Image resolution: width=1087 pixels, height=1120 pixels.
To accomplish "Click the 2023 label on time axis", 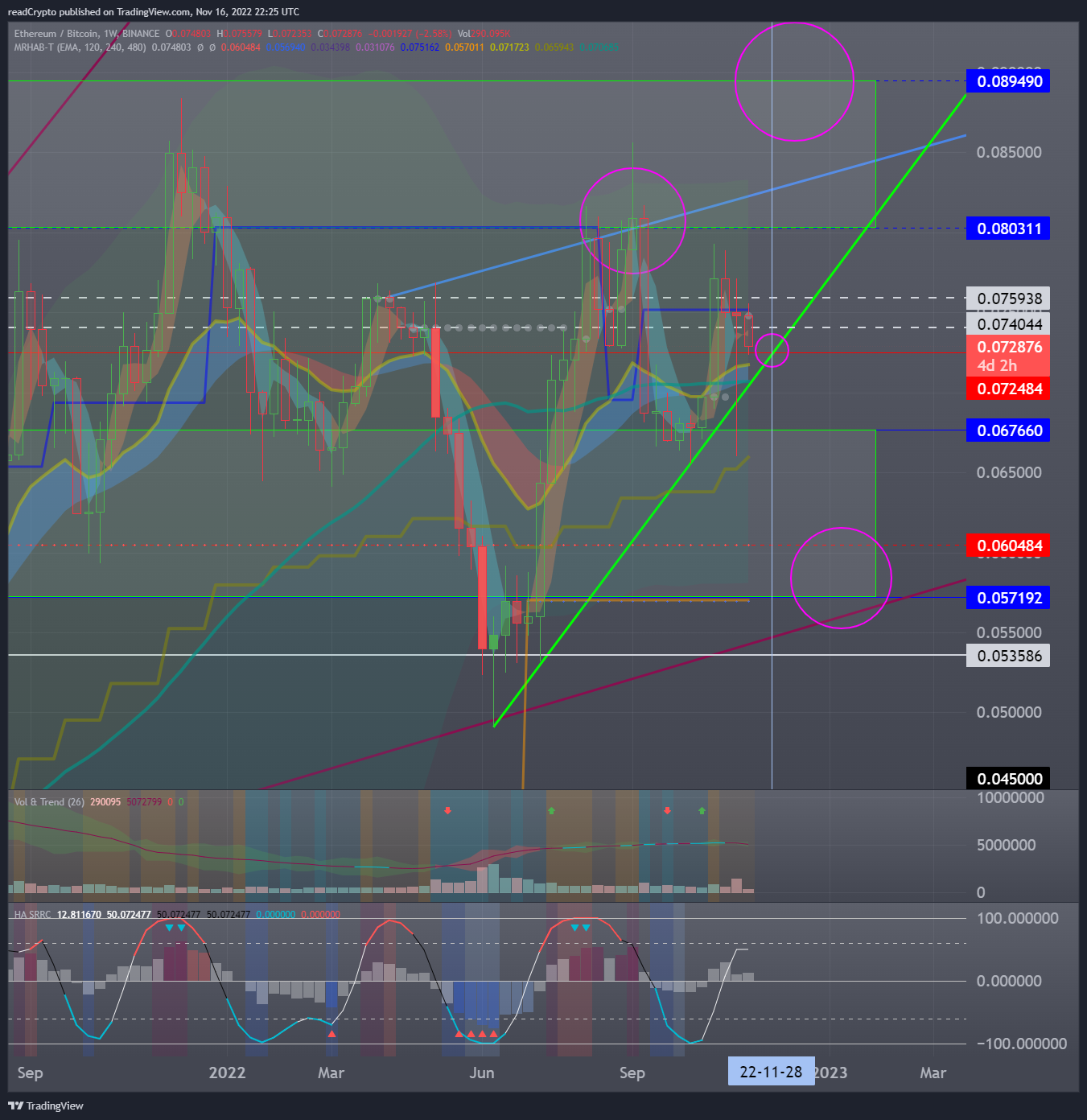I will (831, 1073).
